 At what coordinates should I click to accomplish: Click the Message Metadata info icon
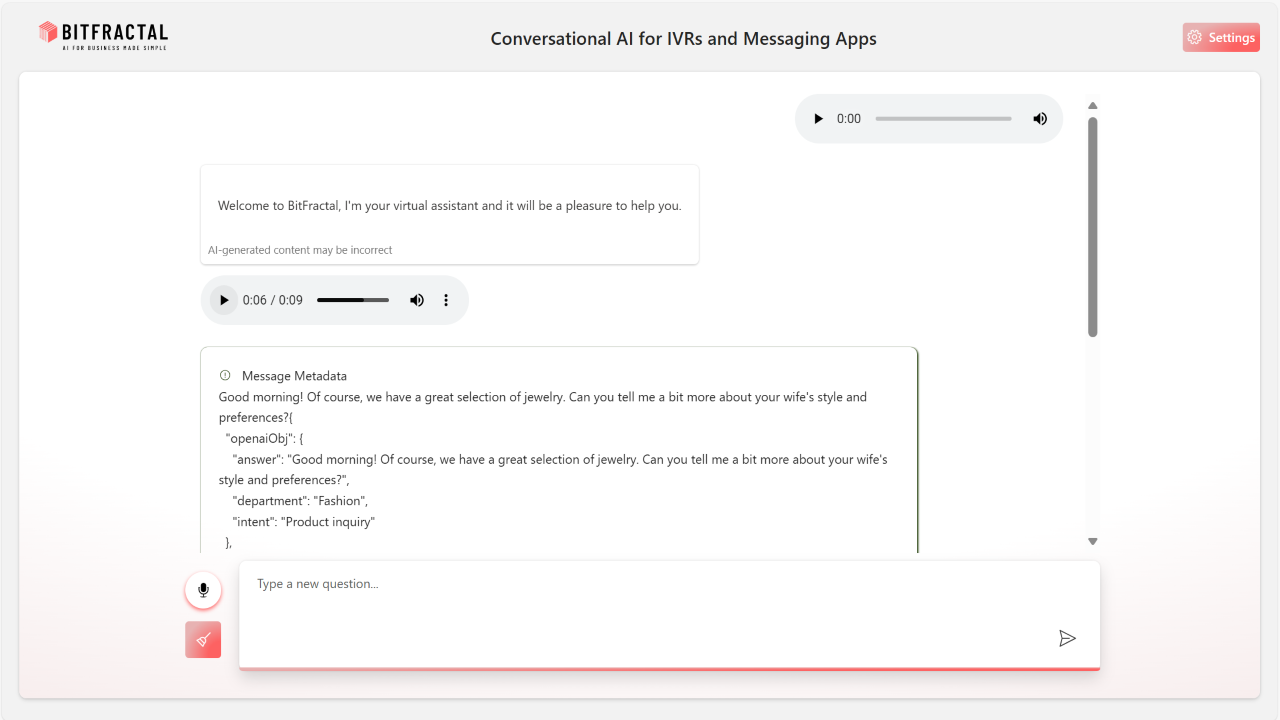pyautogui.click(x=225, y=376)
